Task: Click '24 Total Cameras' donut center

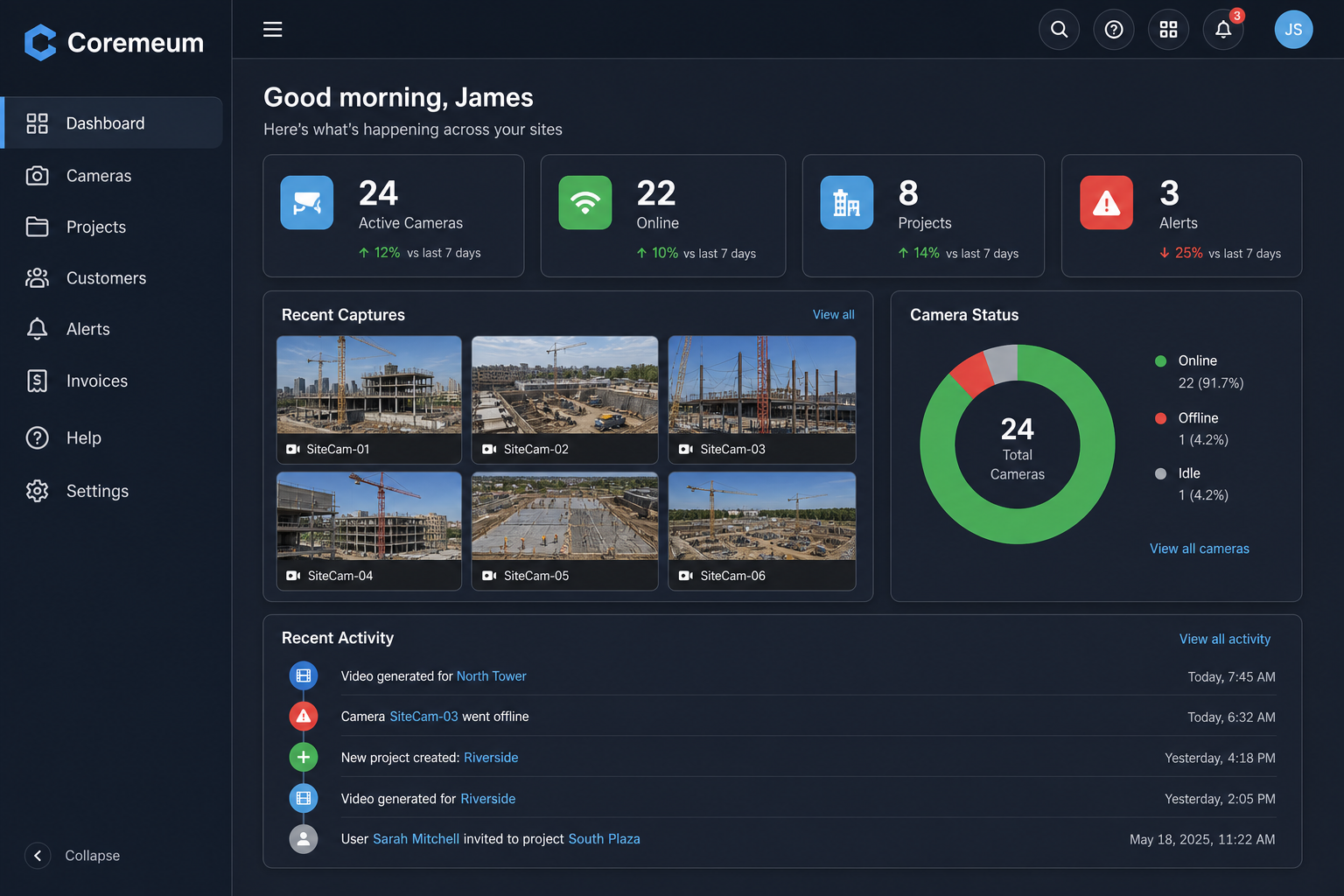Action: [1018, 449]
